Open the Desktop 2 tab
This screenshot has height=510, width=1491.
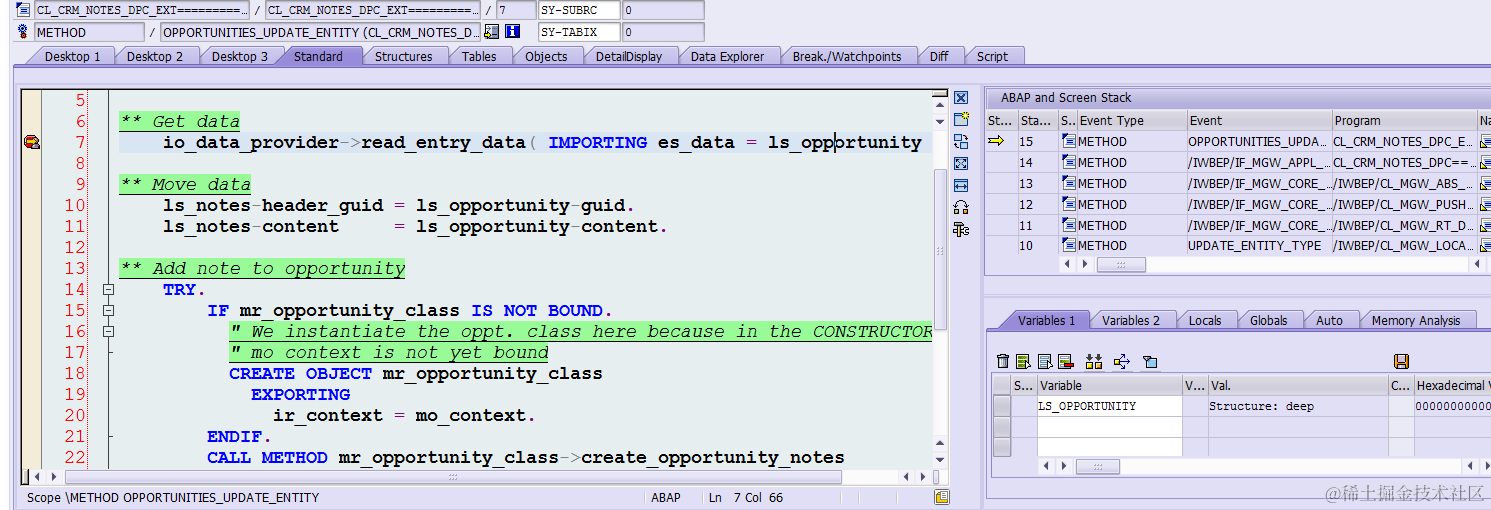155,57
